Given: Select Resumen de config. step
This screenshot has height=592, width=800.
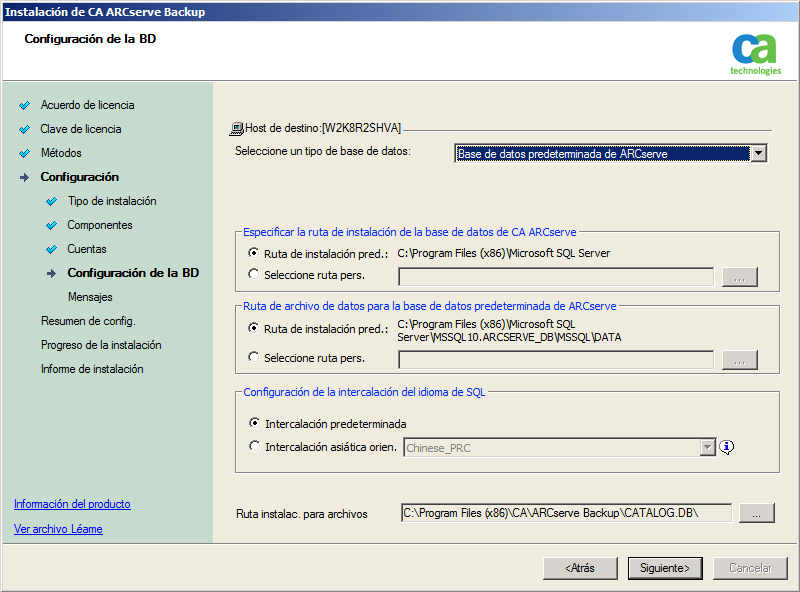Looking at the screenshot, I should click(88, 321).
